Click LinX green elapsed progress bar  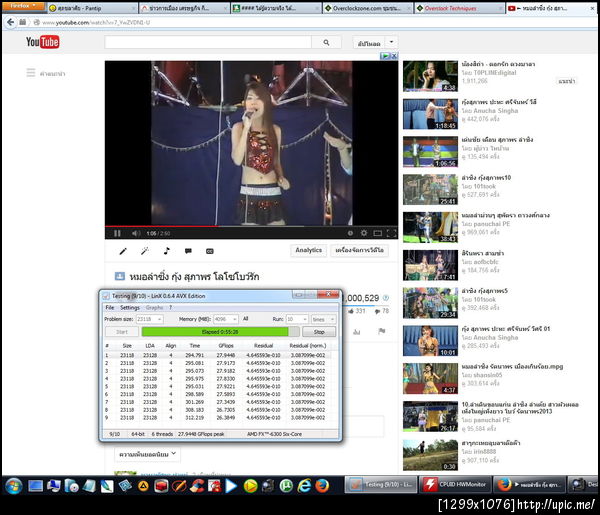(x=220, y=332)
